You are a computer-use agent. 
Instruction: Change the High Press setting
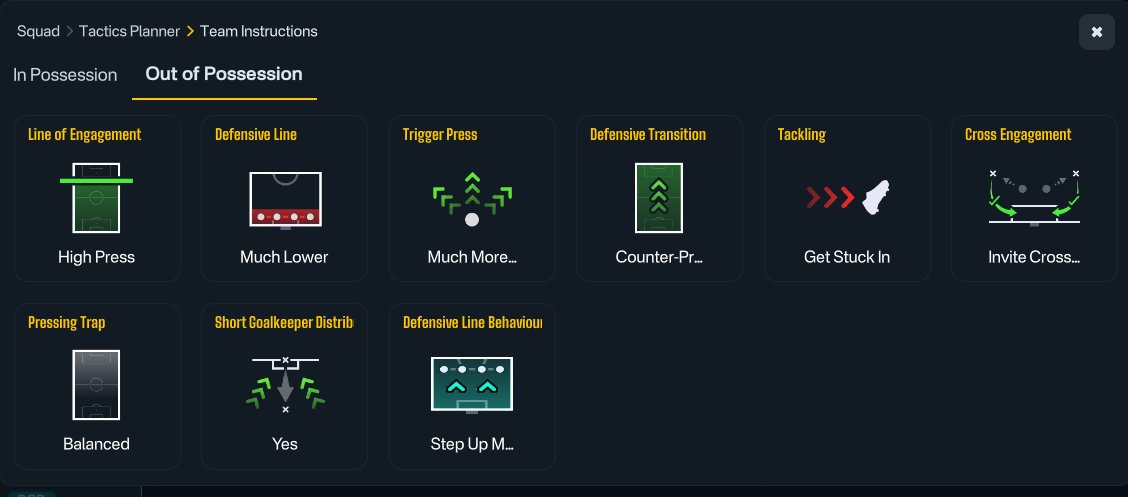click(96, 257)
